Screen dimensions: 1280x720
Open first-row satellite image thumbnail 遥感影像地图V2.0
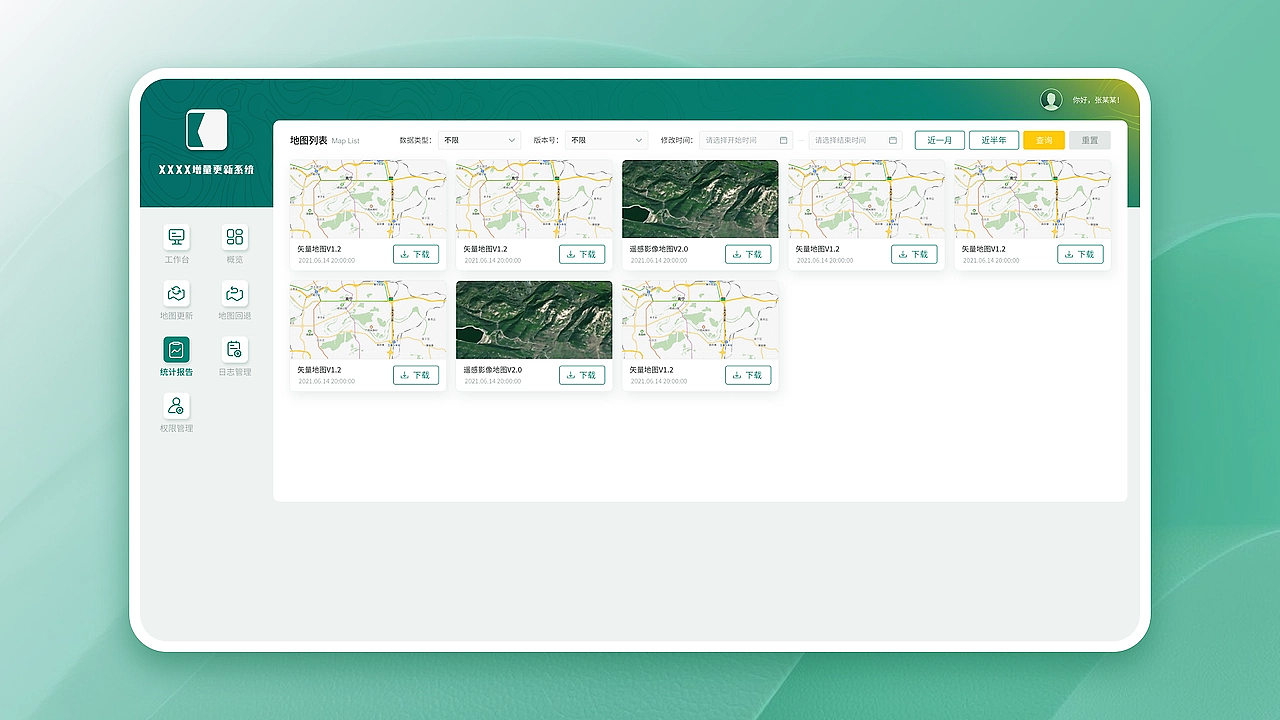[x=700, y=199]
